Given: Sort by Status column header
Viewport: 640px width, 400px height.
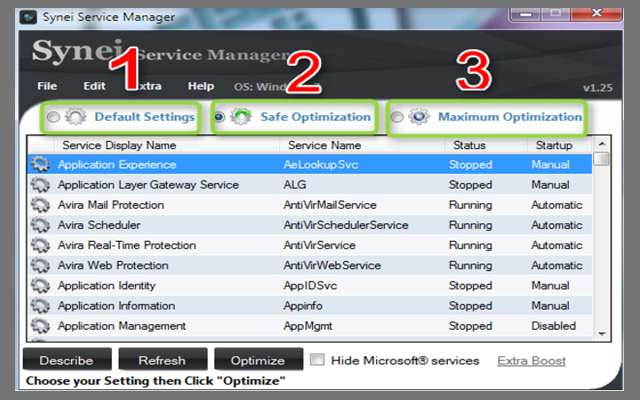Looking at the screenshot, I should pos(469,145).
